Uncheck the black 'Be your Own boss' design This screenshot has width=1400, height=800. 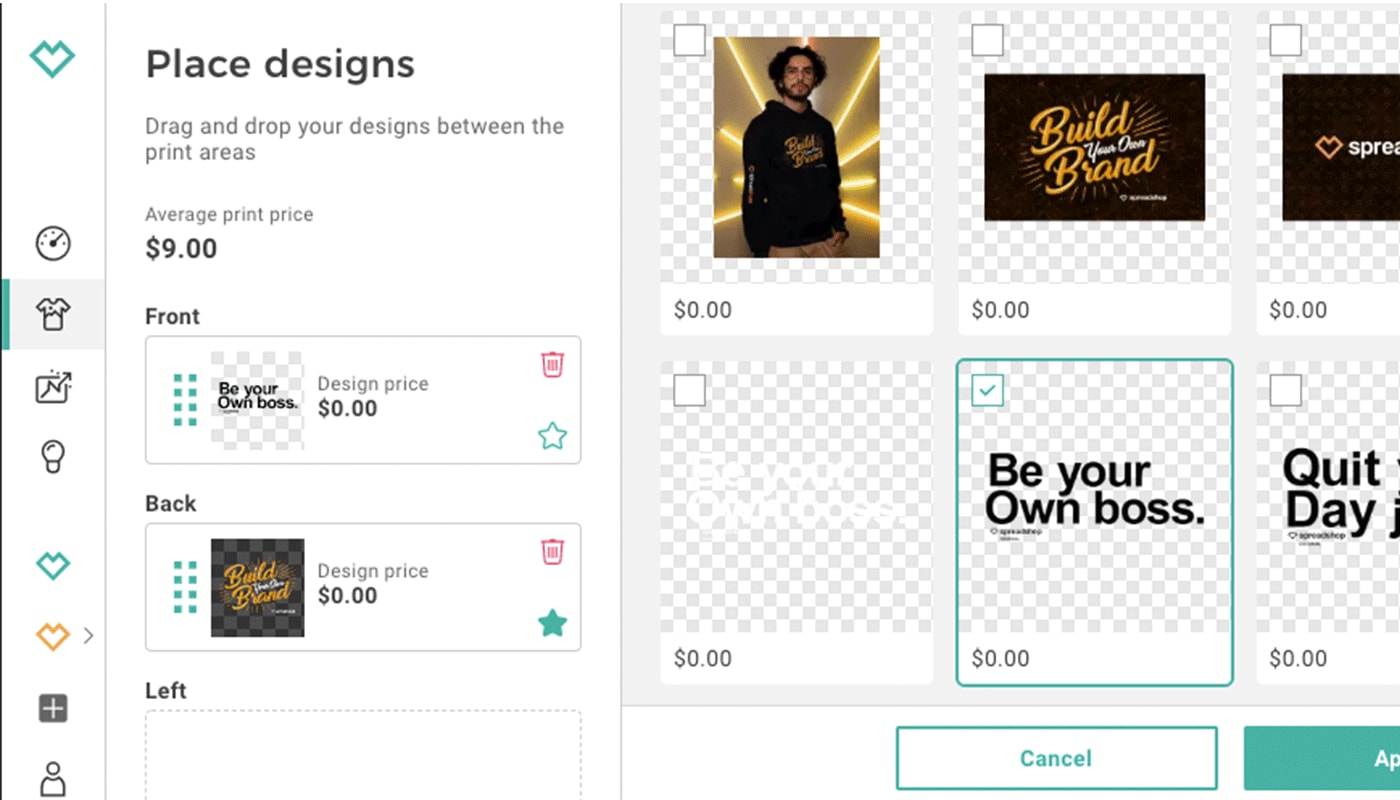click(987, 391)
